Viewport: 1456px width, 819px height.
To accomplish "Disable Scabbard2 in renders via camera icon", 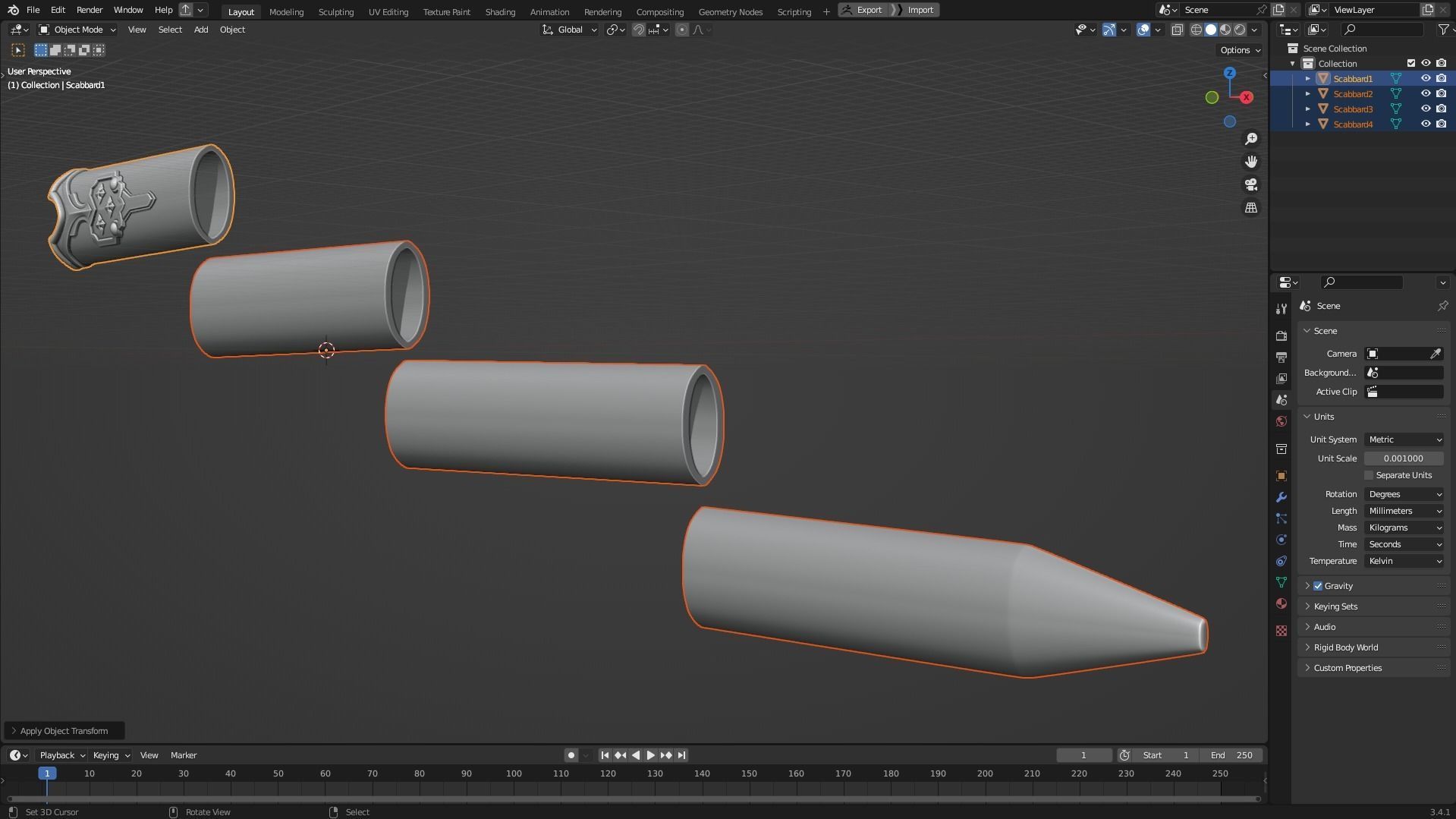I will click(1441, 93).
